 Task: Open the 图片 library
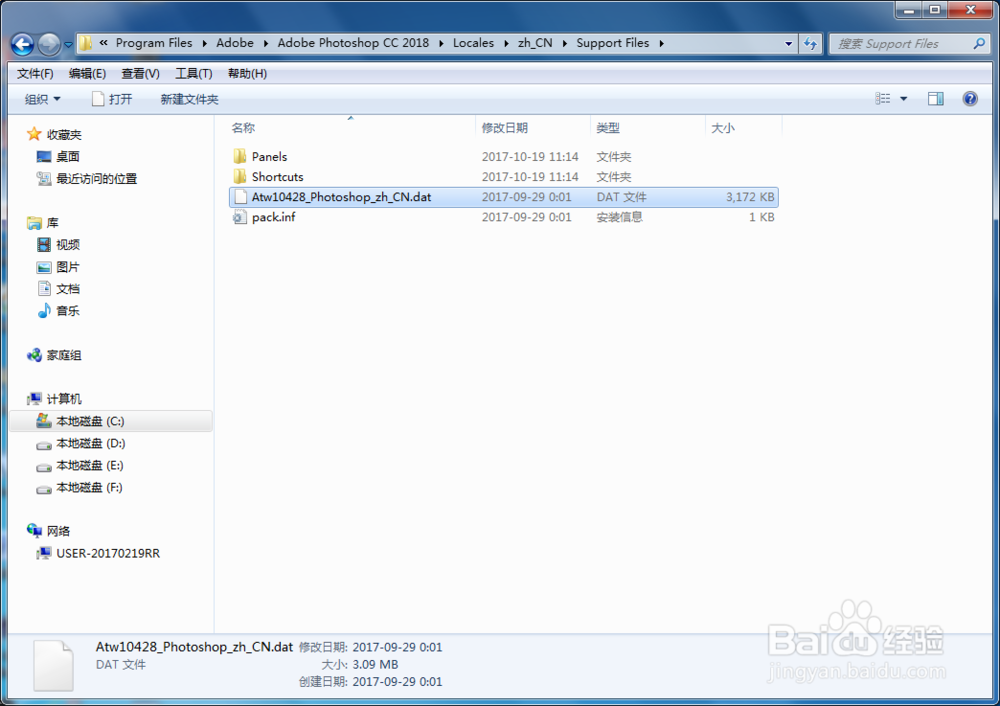click(x=68, y=267)
